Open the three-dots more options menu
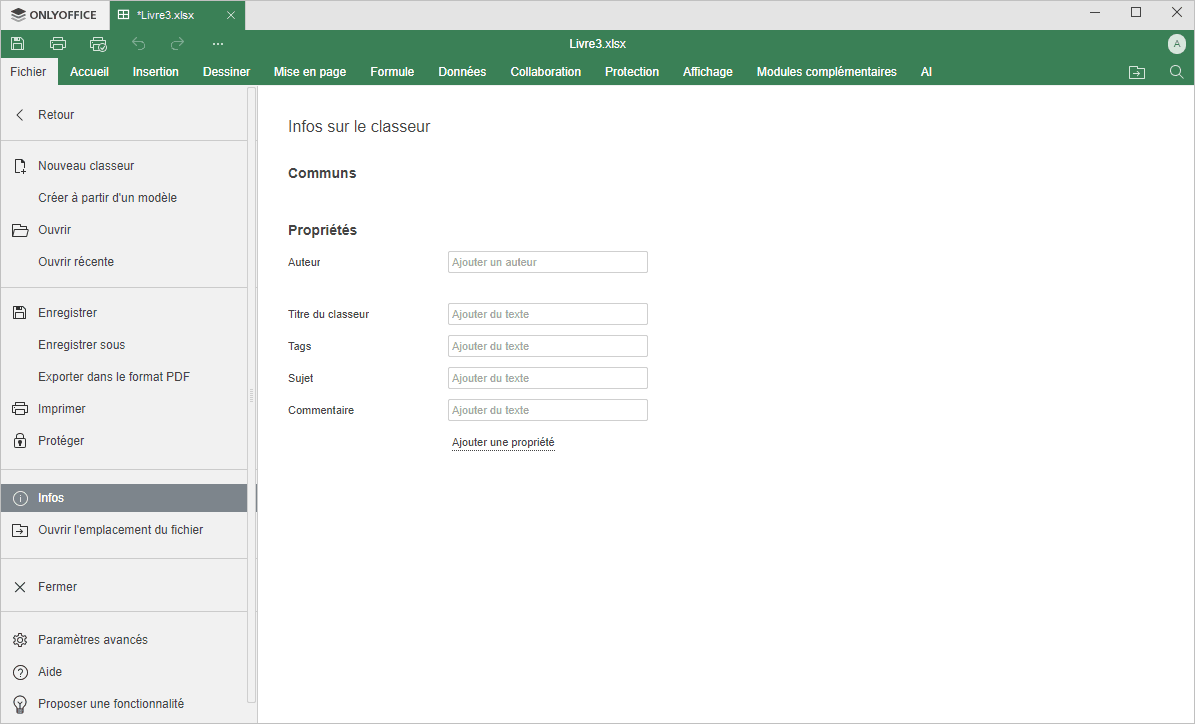 218,44
